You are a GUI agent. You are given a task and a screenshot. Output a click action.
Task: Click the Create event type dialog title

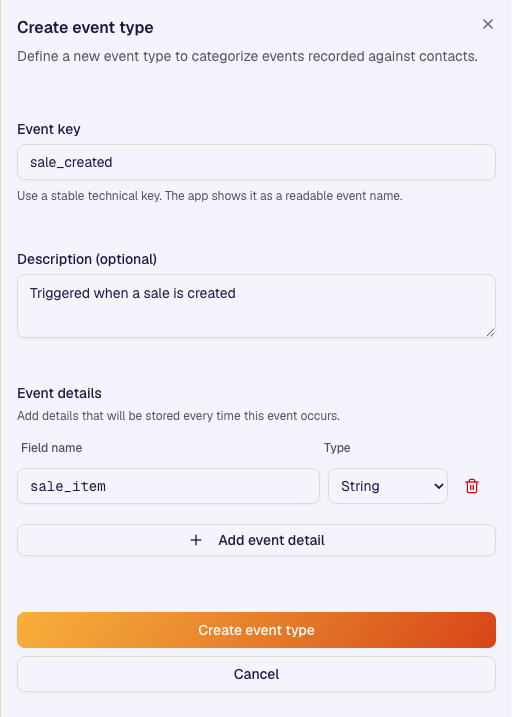[x=85, y=27]
